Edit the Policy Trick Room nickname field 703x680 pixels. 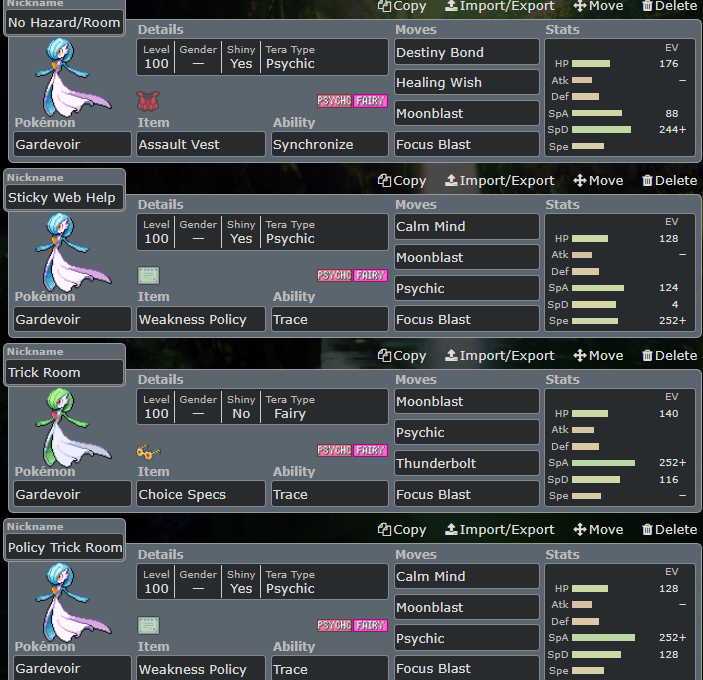click(x=64, y=547)
